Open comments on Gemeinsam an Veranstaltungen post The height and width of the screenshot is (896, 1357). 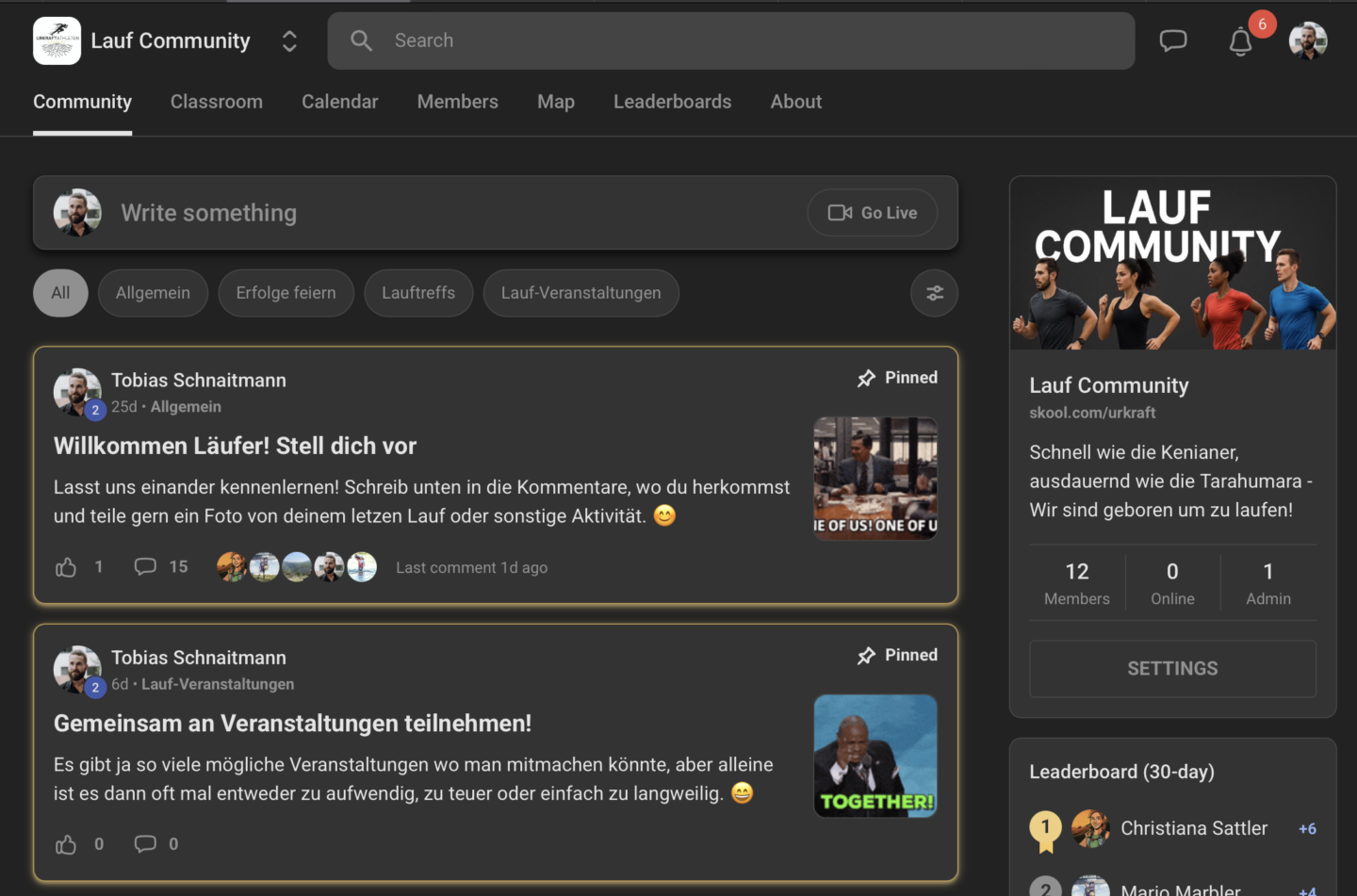coord(145,844)
